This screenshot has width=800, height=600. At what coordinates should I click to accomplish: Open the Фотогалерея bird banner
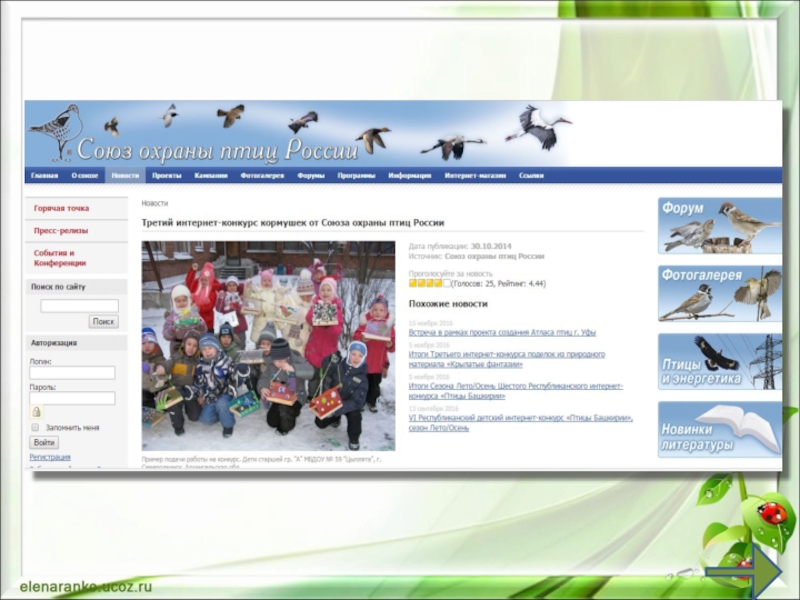coord(719,293)
